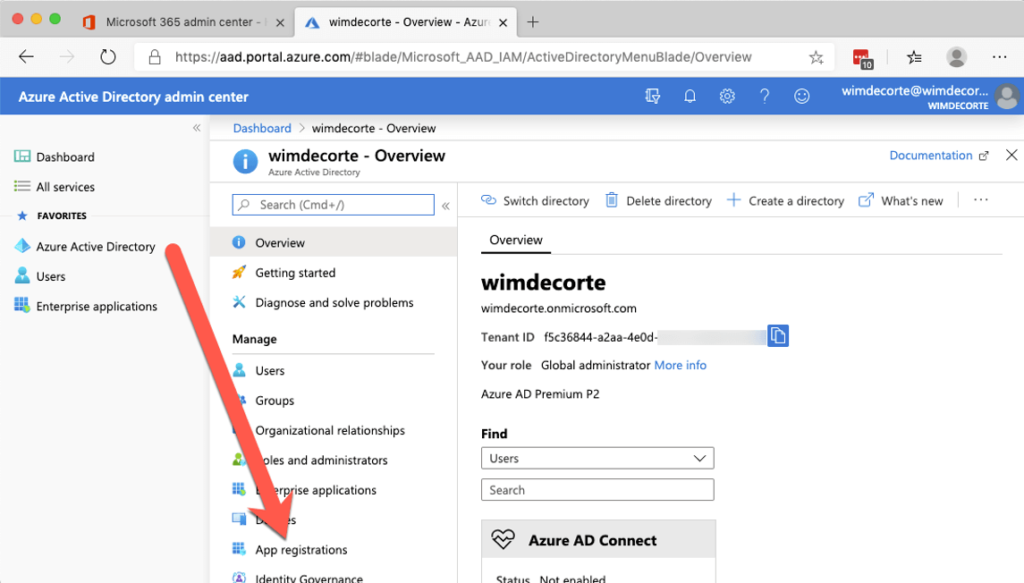Send feedback via smiley icon
Screen dimensions: 1024x583
coord(802,96)
